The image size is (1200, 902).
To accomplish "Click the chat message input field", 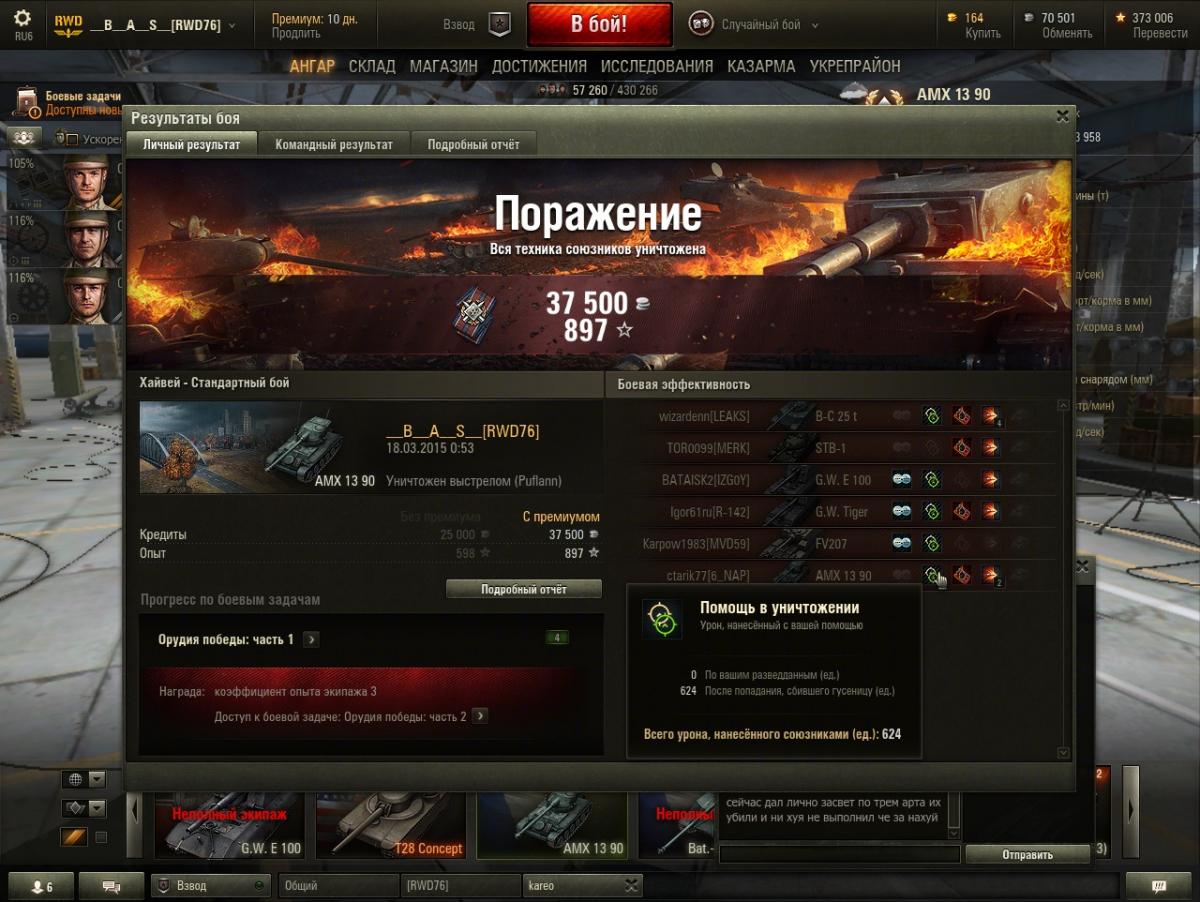I will 838,855.
